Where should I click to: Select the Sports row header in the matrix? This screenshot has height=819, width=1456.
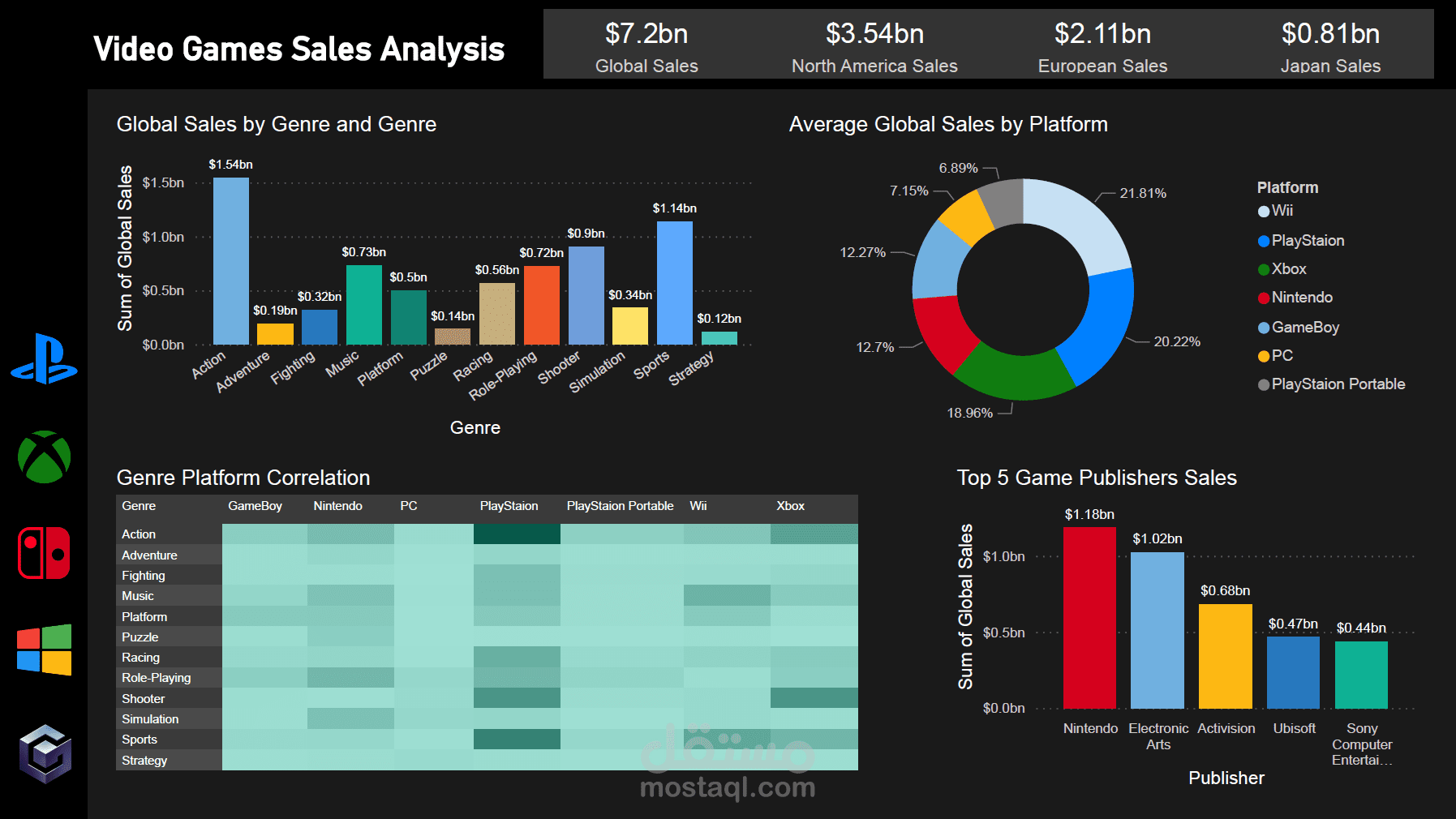169,740
